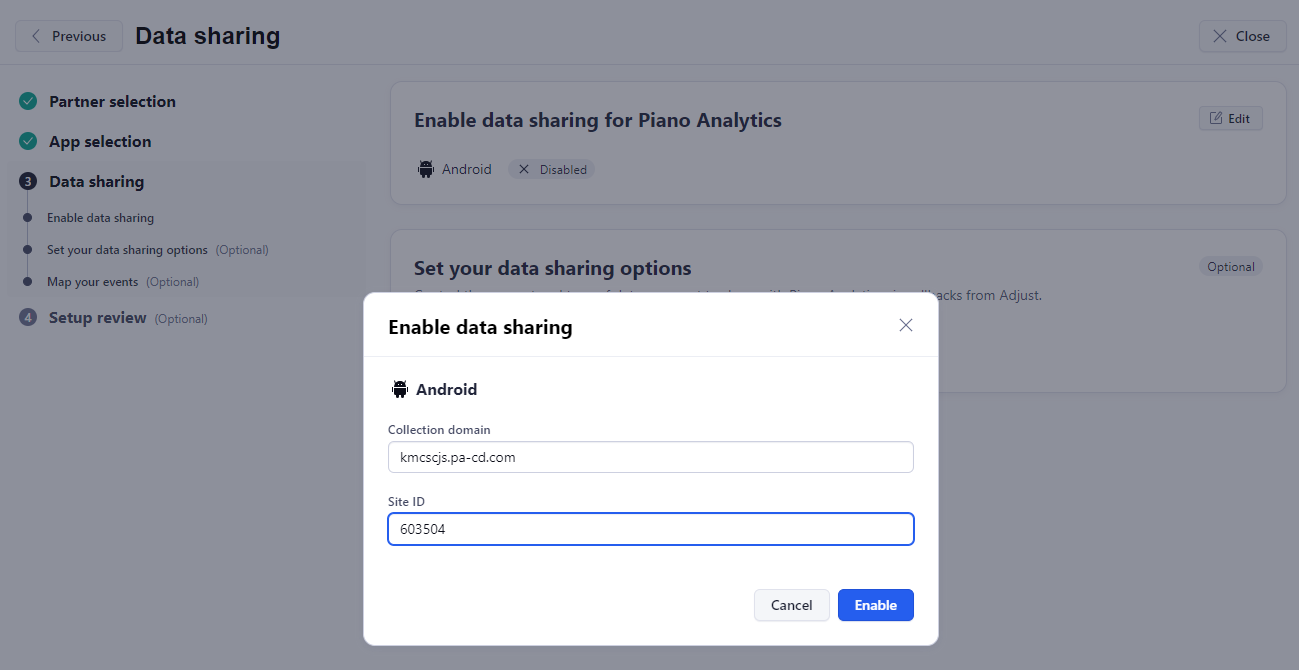Click the App selection green checkmark icon
Viewport: 1299px width, 670px height.
click(28, 142)
